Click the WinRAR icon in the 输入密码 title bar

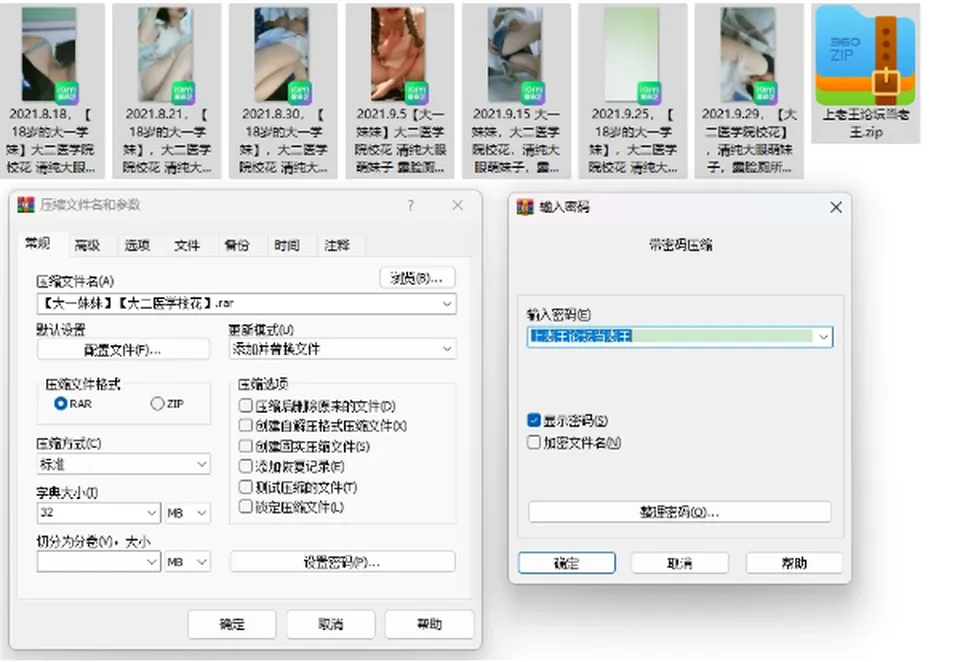click(x=525, y=207)
